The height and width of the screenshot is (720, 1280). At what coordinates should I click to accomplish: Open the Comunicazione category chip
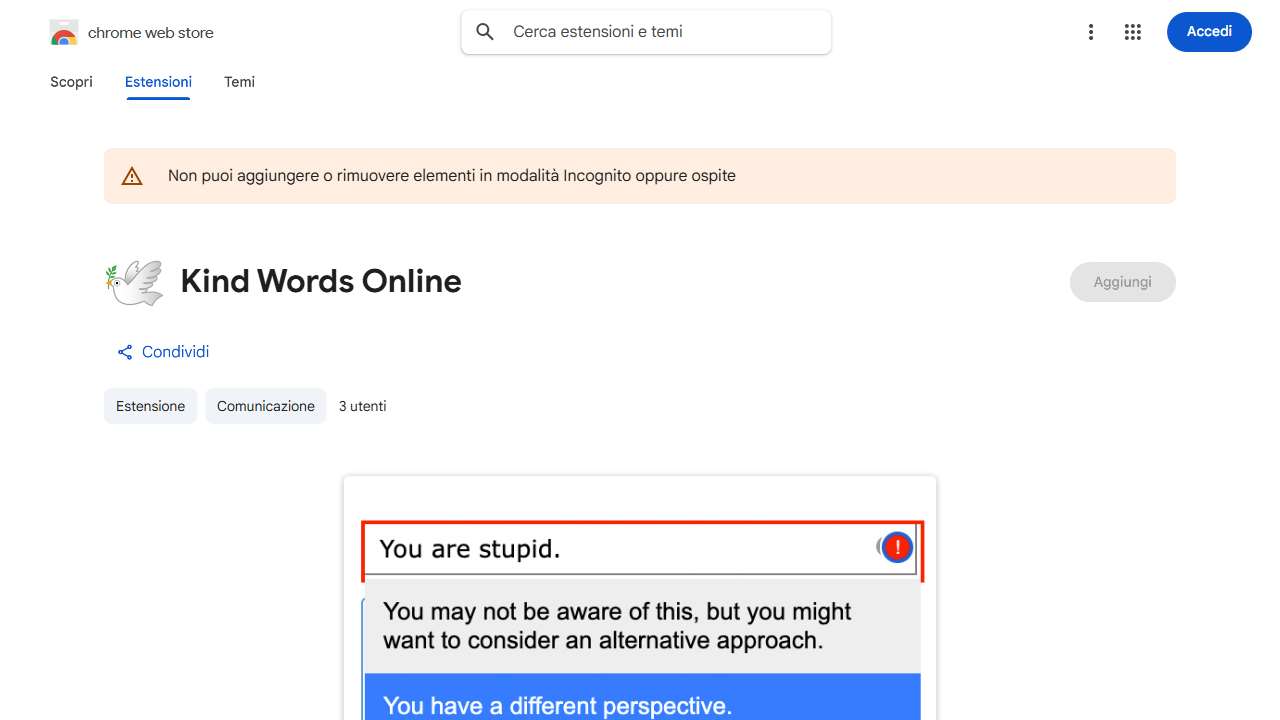click(265, 406)
